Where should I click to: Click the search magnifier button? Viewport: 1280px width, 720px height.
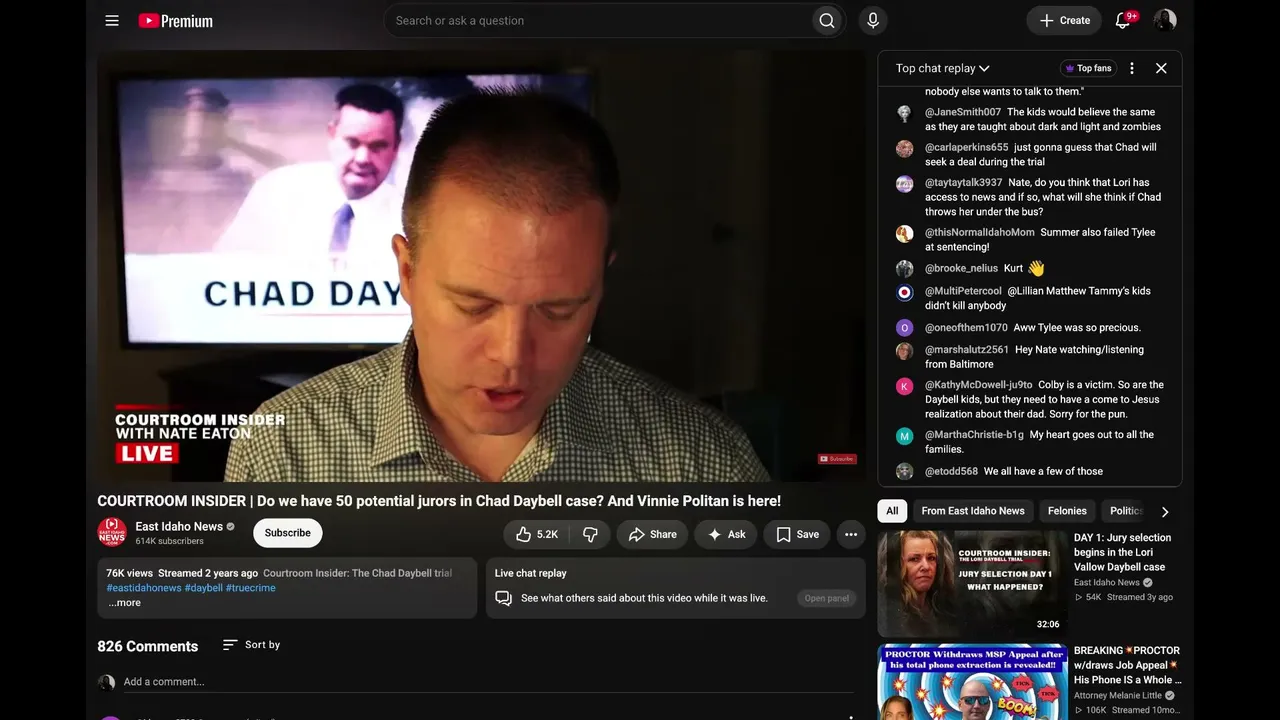(827, 21)
